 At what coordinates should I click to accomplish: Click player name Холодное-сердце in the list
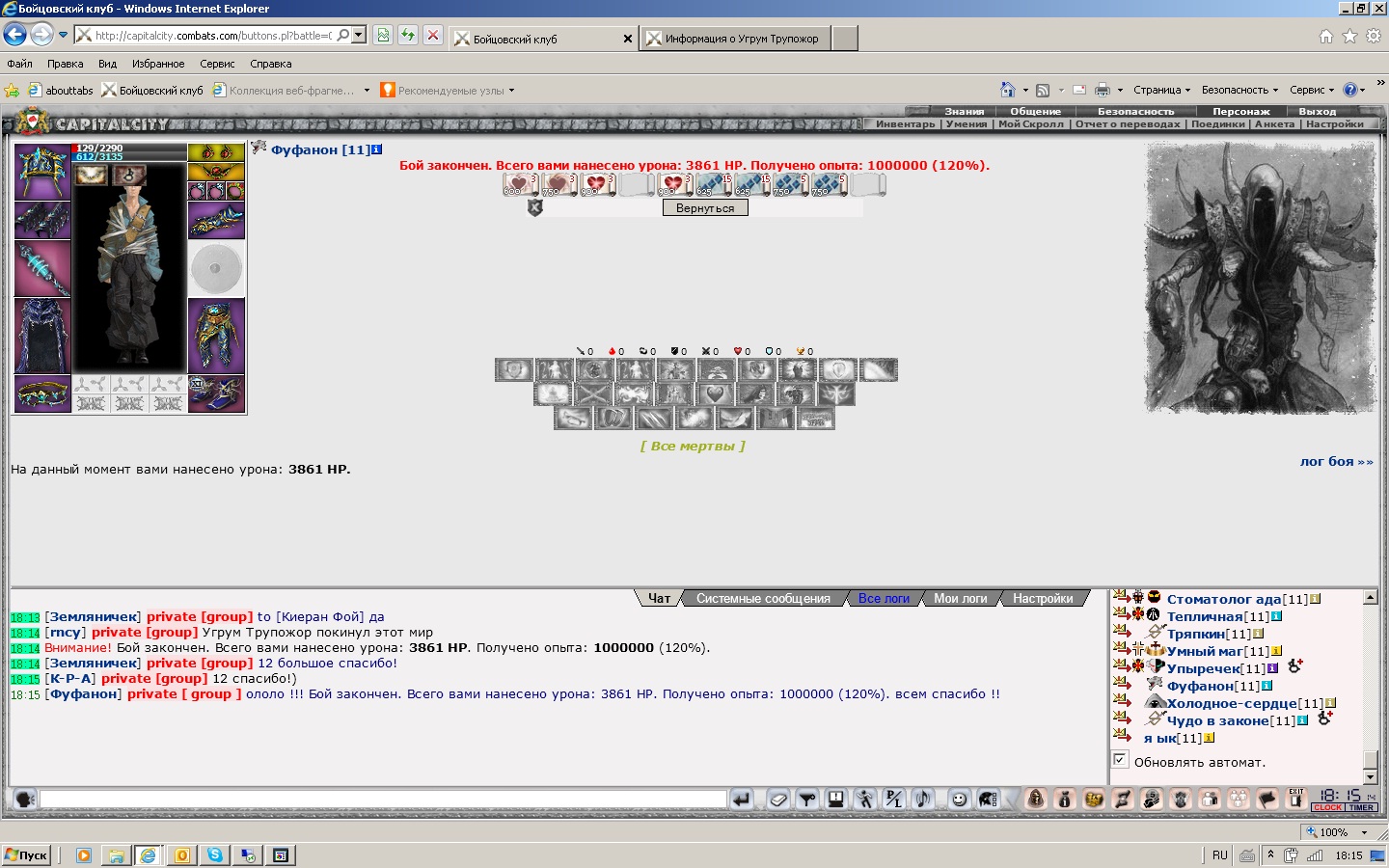pos(1232,703)
